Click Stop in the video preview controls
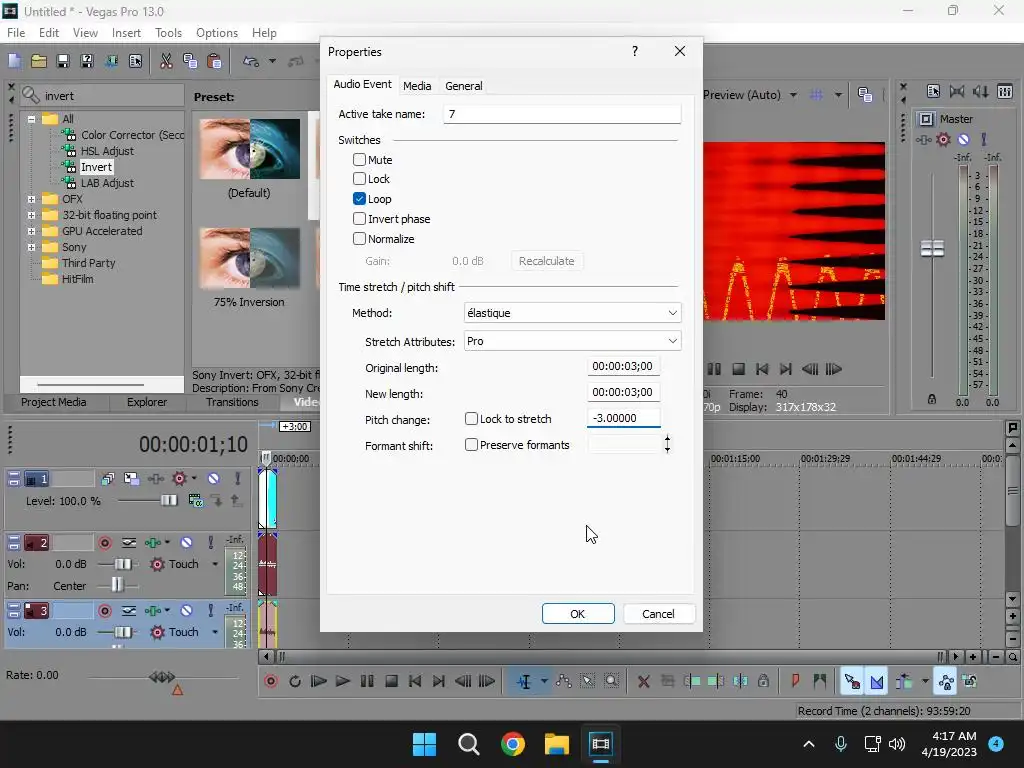Image resolution: width=1024 pixels, height=768 pixels. [x=738, y=369]
